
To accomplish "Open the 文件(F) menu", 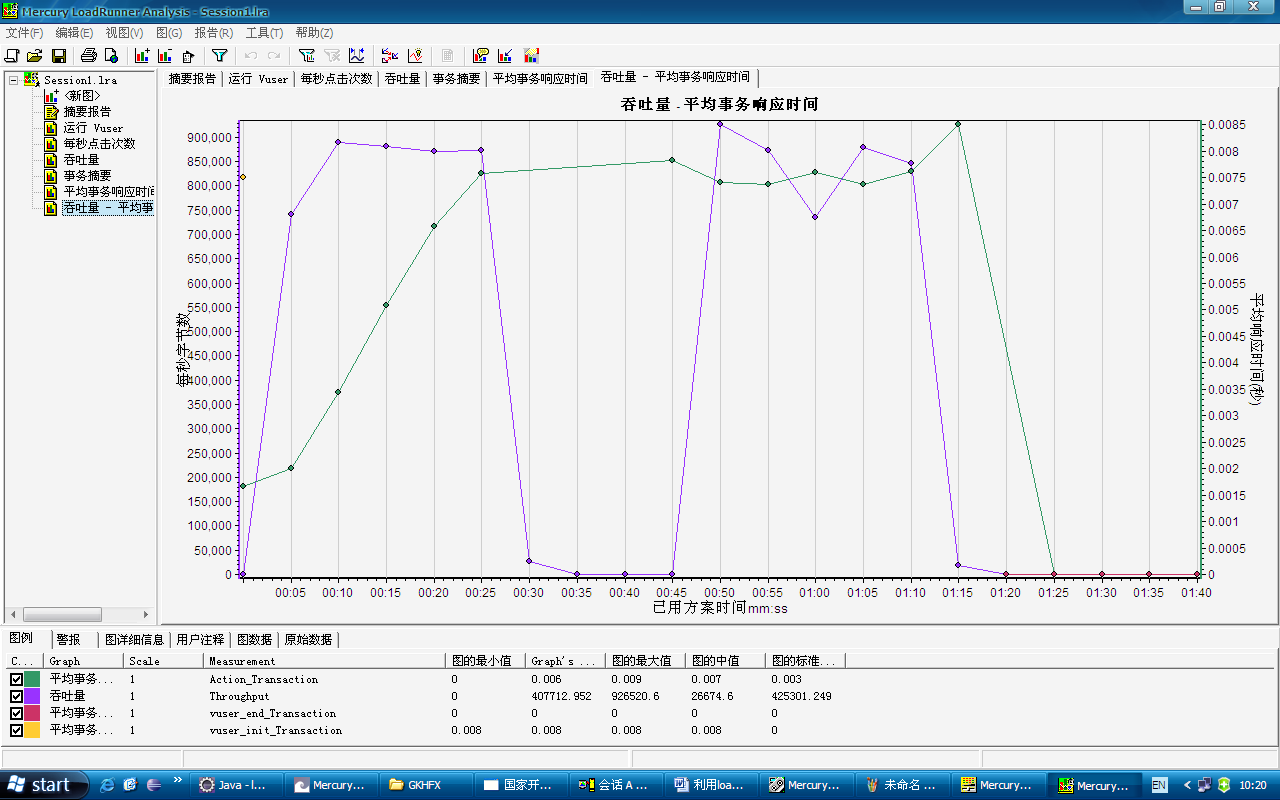I will pos(24,33).
